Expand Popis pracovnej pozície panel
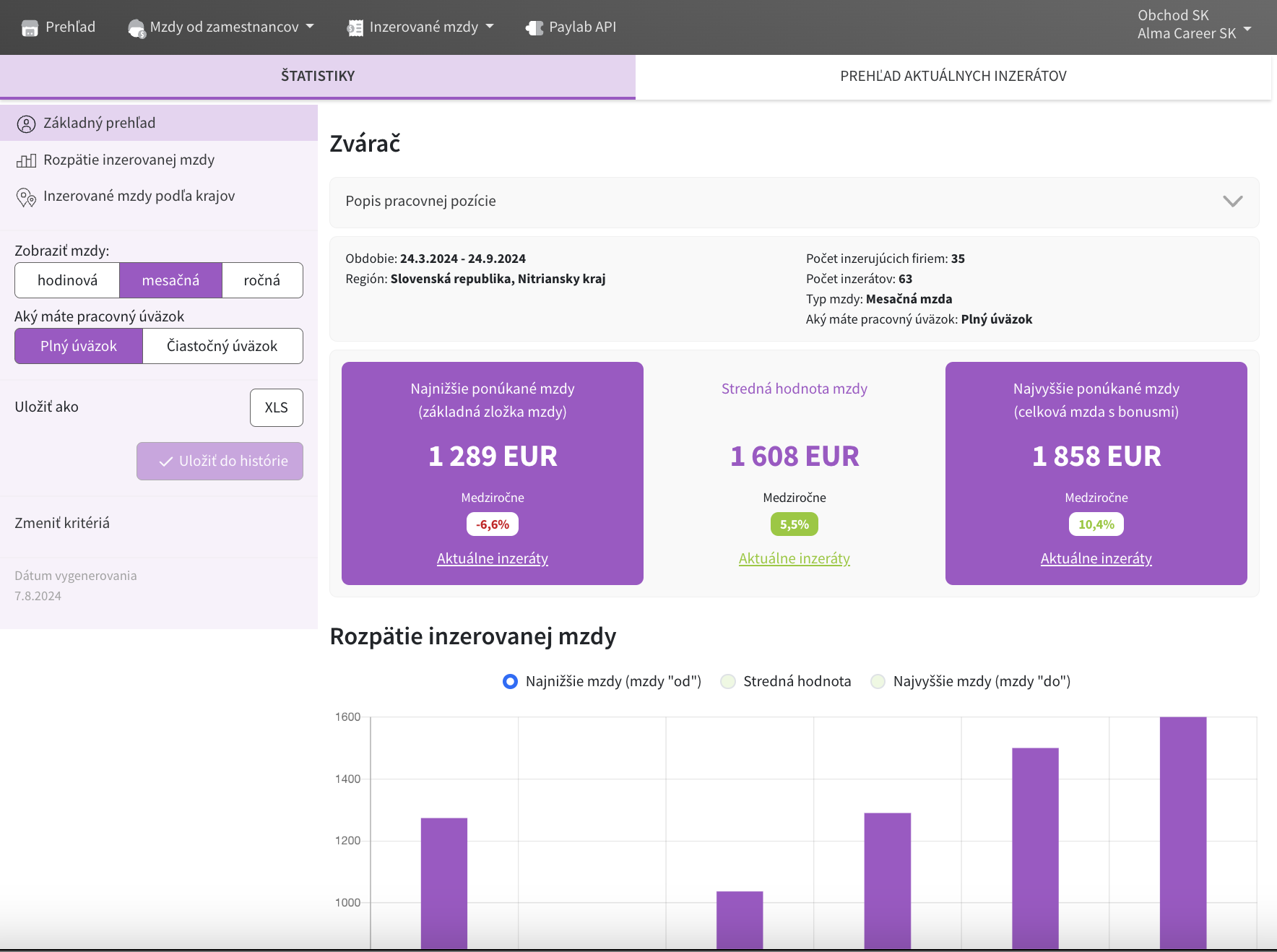 [795, 202]
